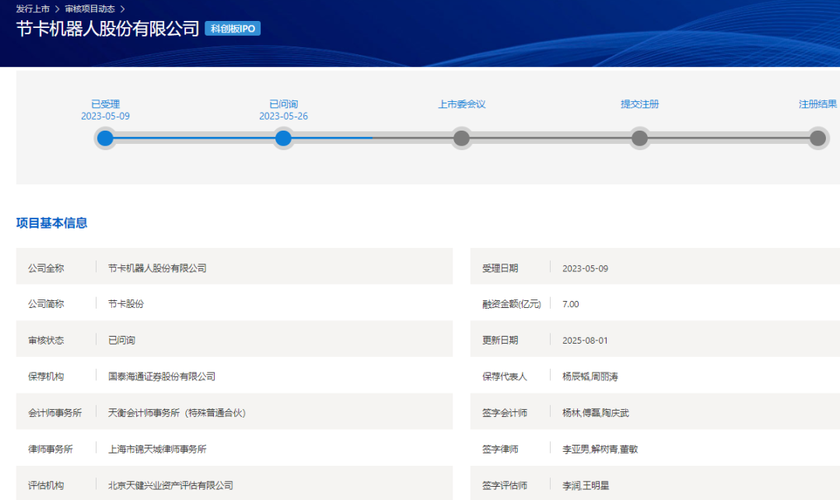840x500 pixels.
Task: Click the appraiser 北京天健兴业资产评估有限公司
Action: click(170, 486)
